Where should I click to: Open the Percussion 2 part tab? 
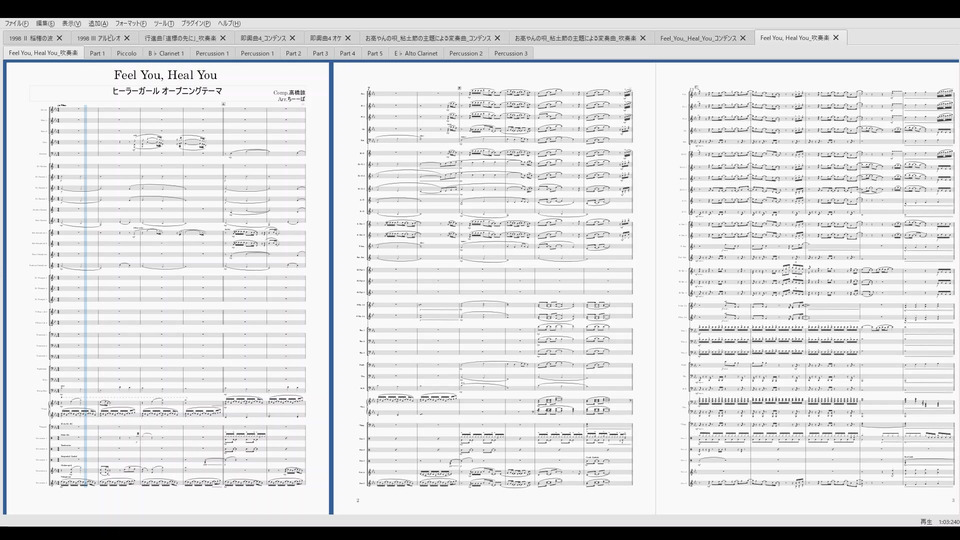(x=466, y=53)
